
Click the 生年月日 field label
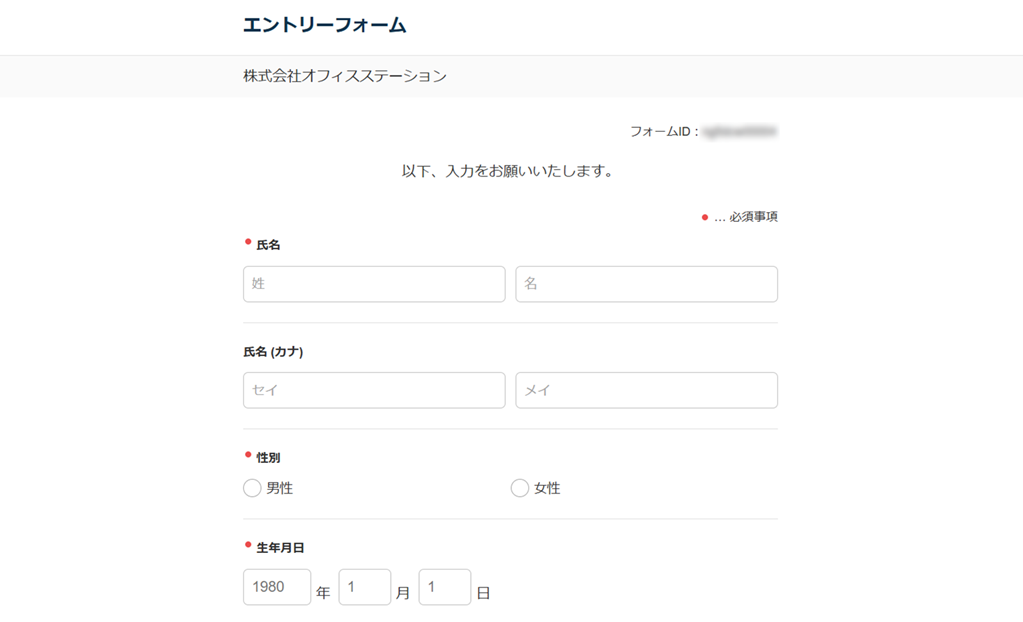(x=280, y=548)
